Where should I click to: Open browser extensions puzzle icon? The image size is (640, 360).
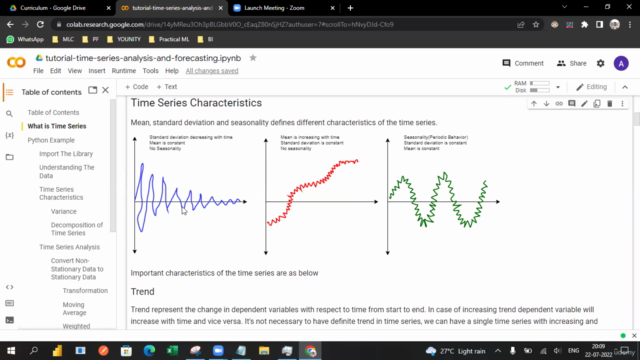[x=584, y=24]
